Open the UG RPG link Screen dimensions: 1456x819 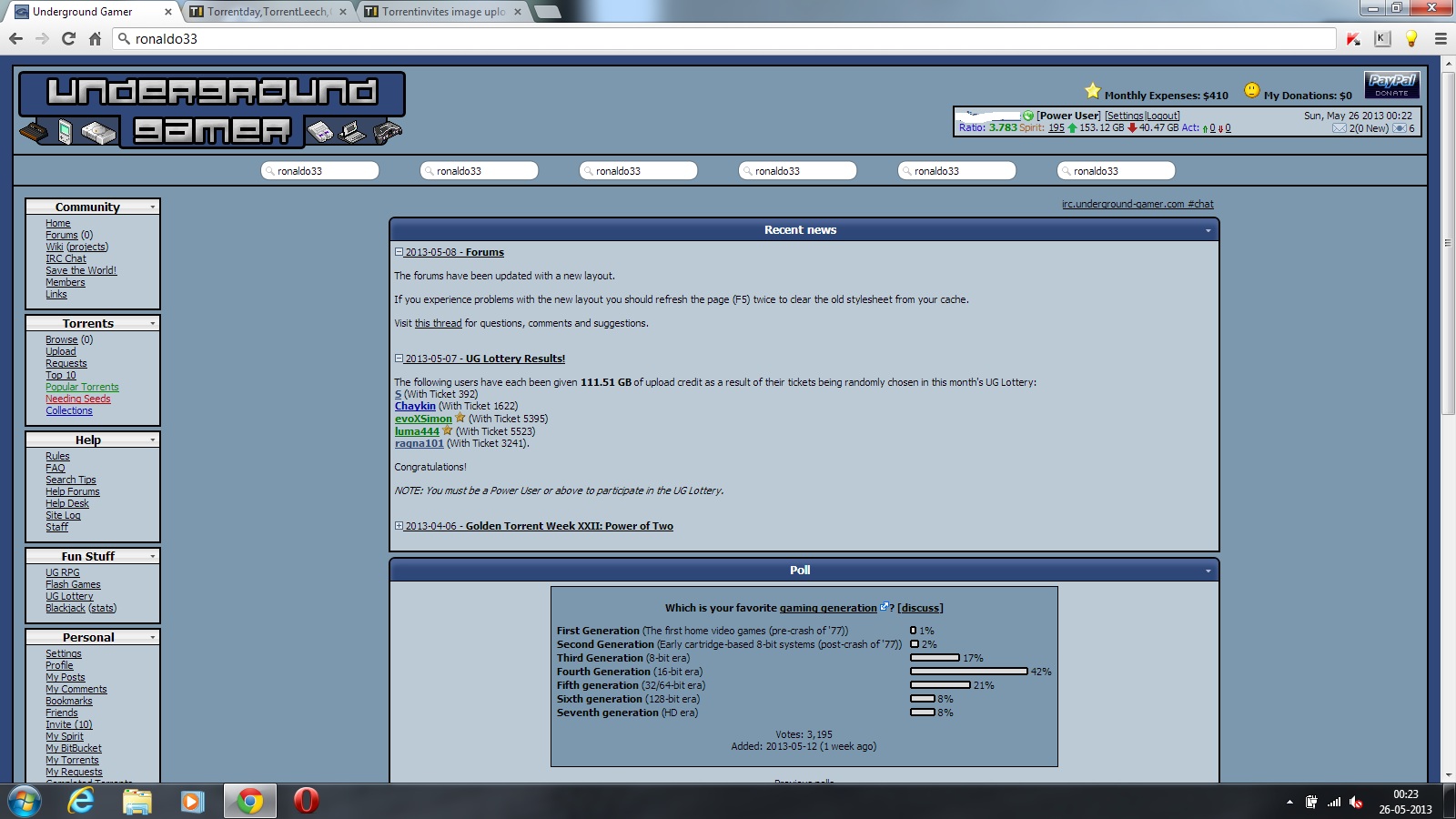point(63,572)
